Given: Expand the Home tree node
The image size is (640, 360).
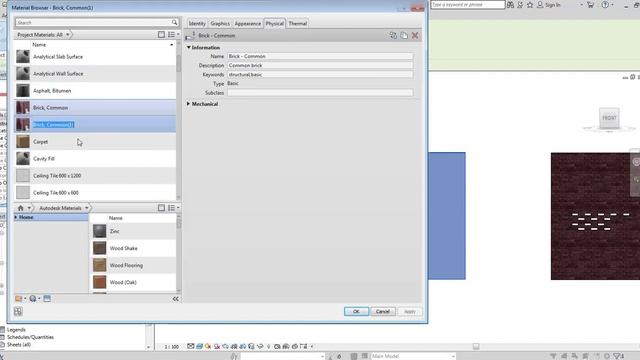Looking at the screenshot, I should pyautogui.click(x=16, y=217).
